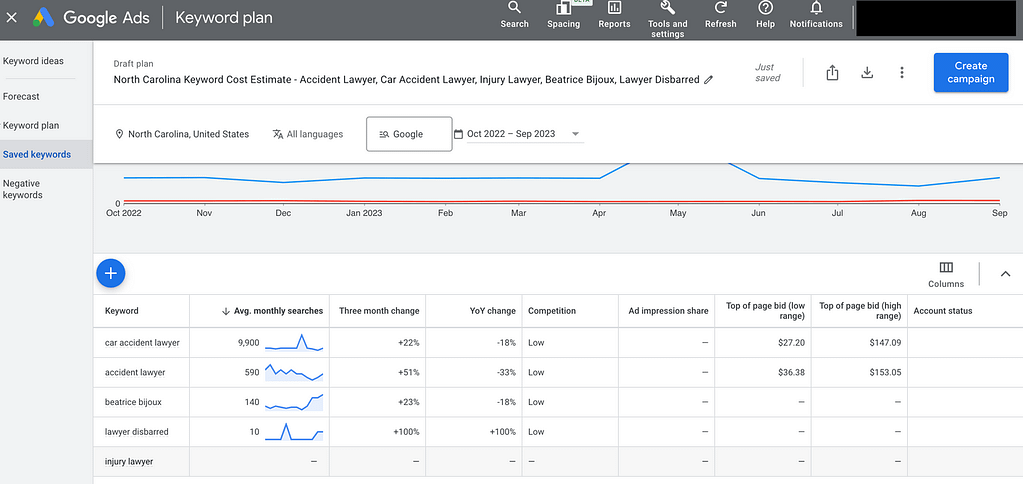
Task: Click the Just saved status
Action: coord(767,72)
